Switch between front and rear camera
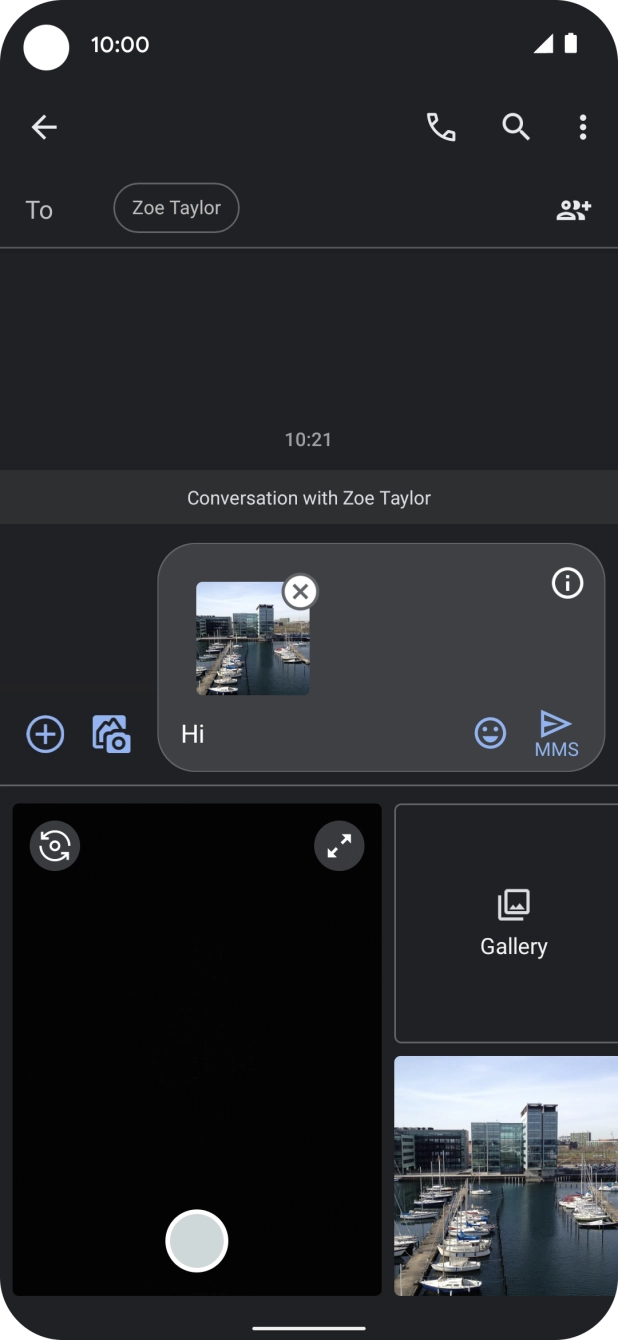The image size is (618, 1340). [x=55, y=846]
